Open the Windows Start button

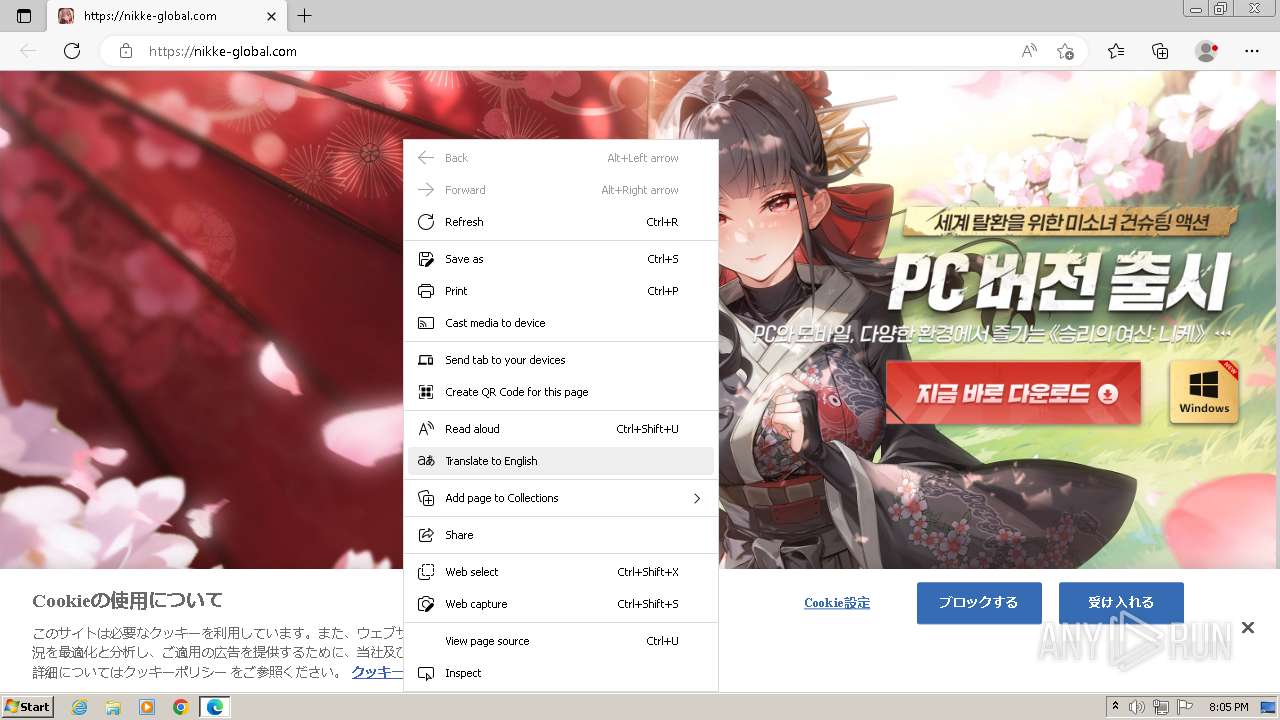(x=27, y=707)
